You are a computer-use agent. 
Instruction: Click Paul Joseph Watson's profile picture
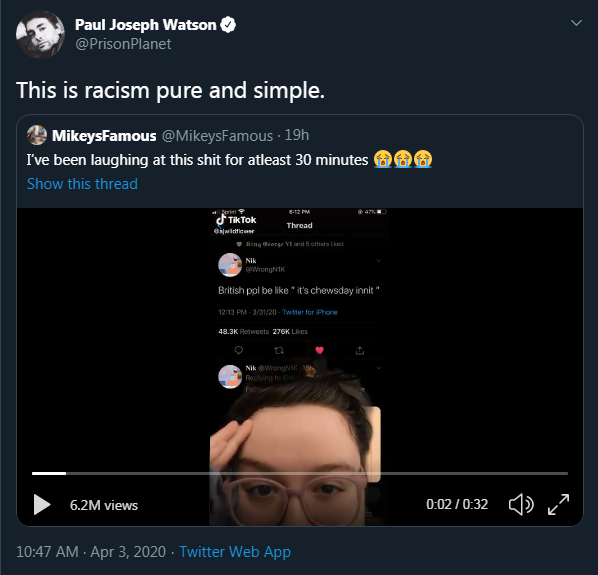coord(40,34)
